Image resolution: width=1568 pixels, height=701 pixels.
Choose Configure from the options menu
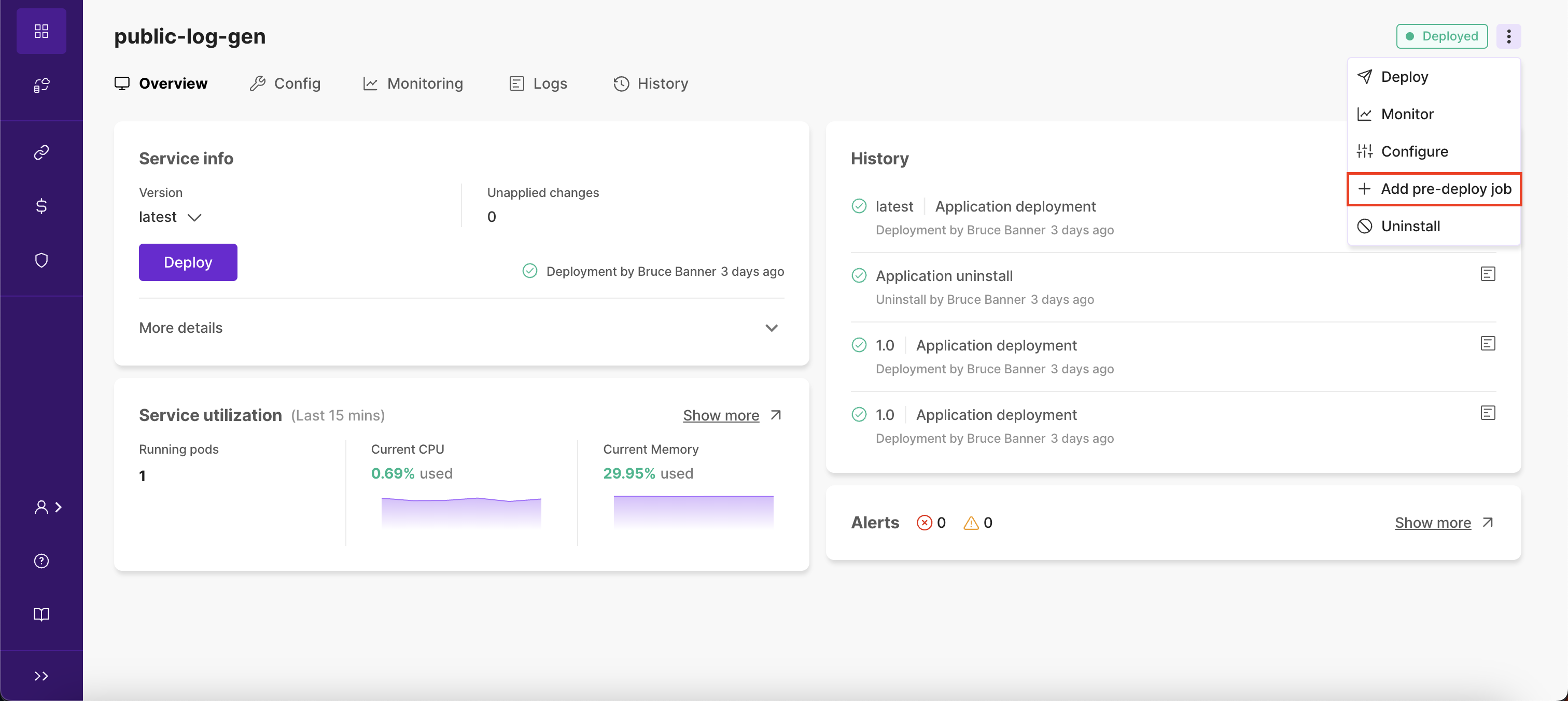tap(1434, 151)
